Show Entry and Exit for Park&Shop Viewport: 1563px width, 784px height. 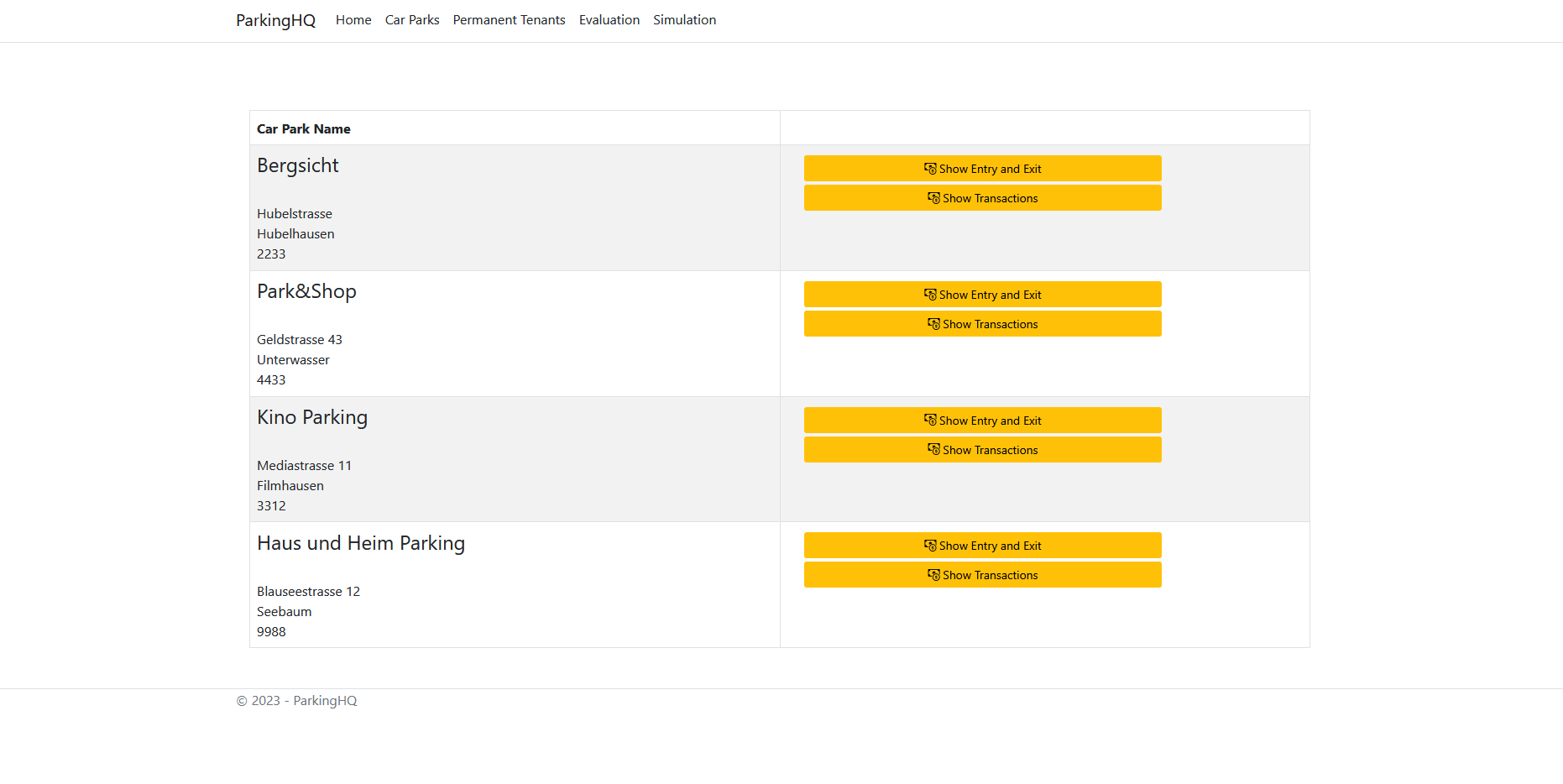coord(983,295)
